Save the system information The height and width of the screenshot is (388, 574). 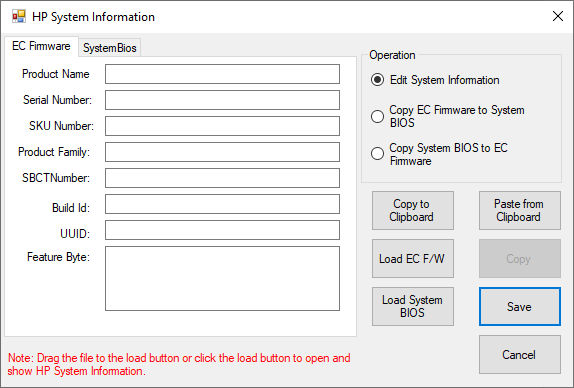click(519, 306)
